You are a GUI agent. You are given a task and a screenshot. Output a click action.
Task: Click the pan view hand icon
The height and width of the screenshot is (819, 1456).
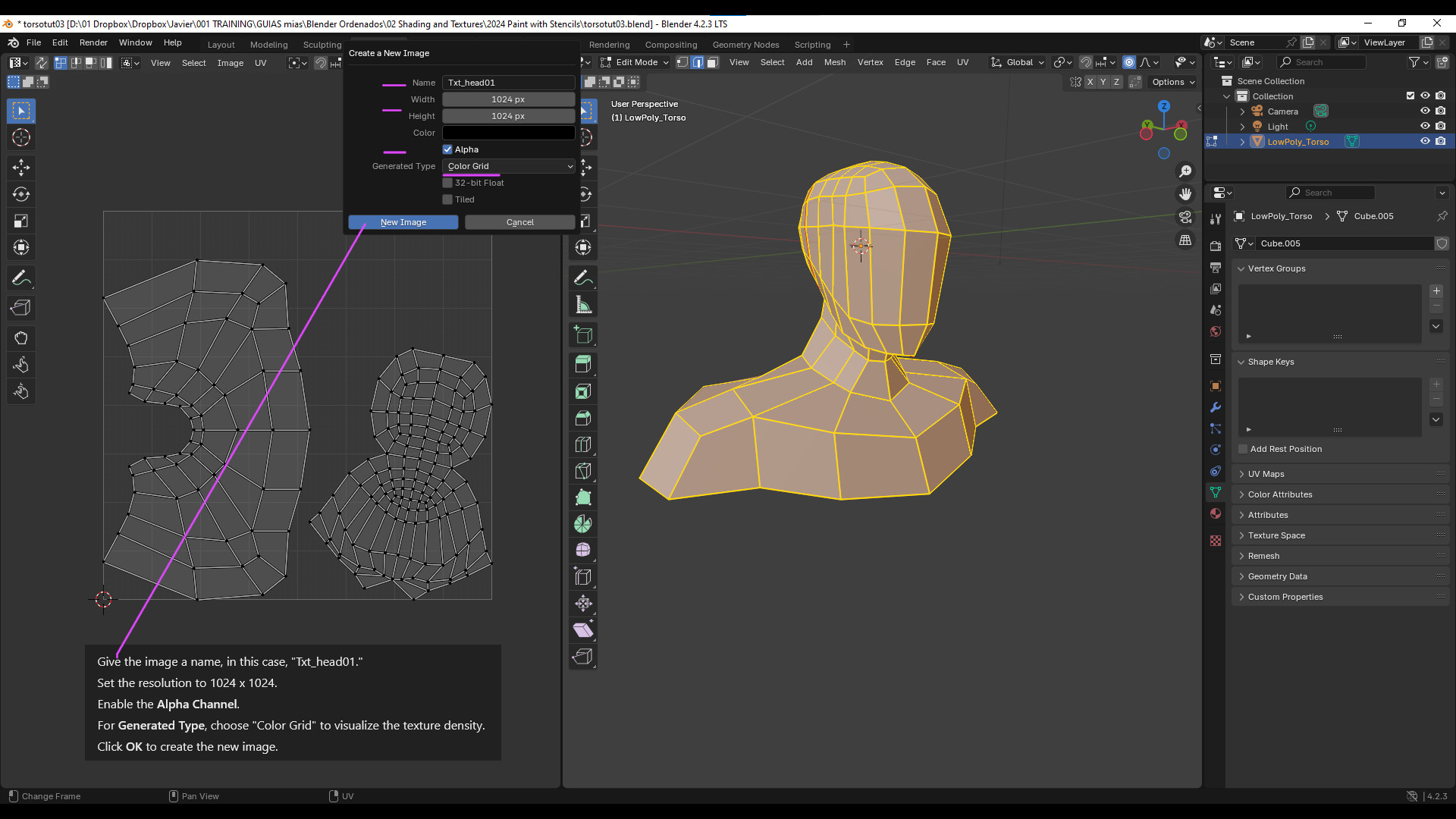click(1185, 195)
